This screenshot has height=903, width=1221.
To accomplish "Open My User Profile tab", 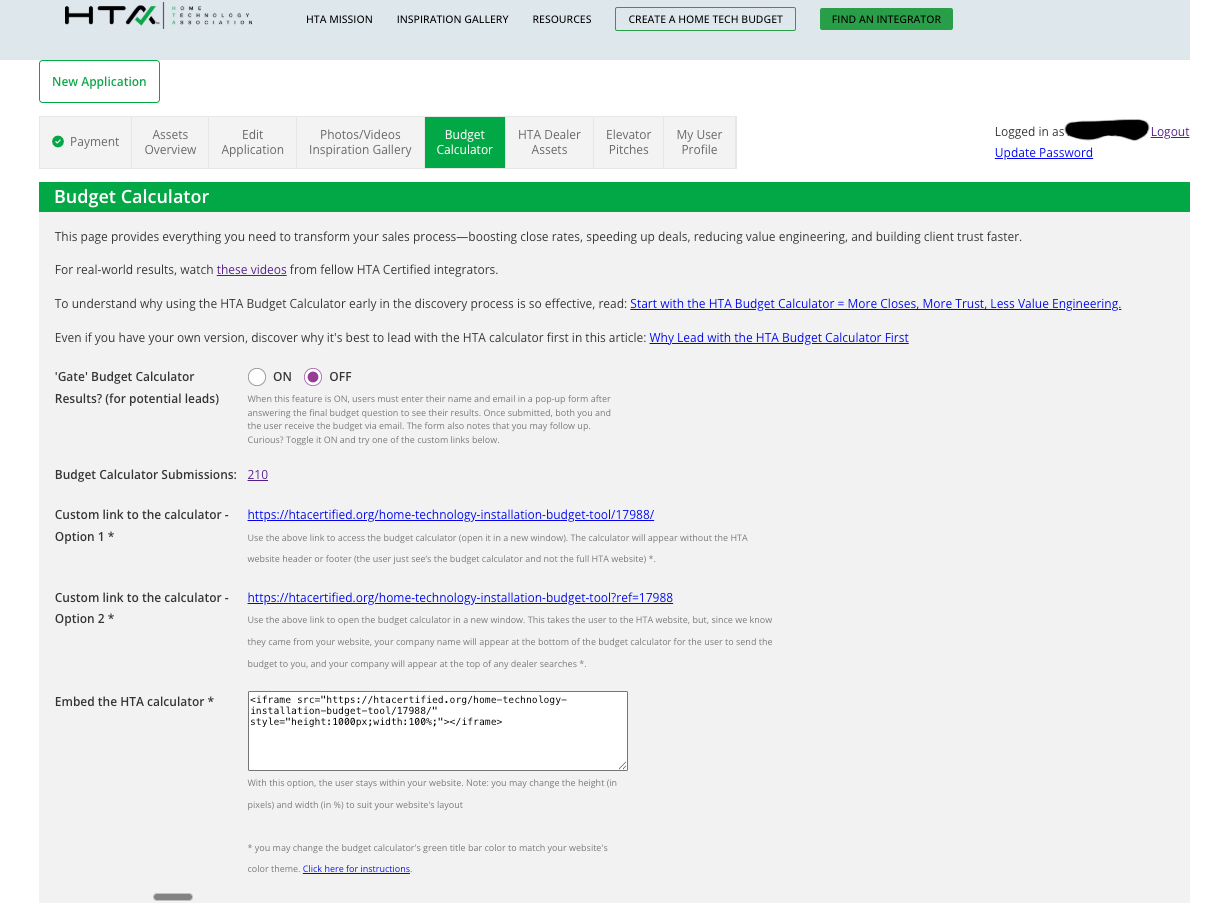I will 699,142.
